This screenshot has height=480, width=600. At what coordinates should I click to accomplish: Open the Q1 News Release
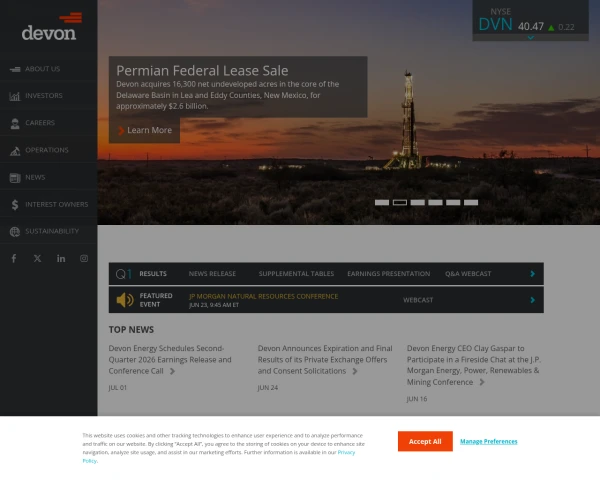tap(212, 274)
